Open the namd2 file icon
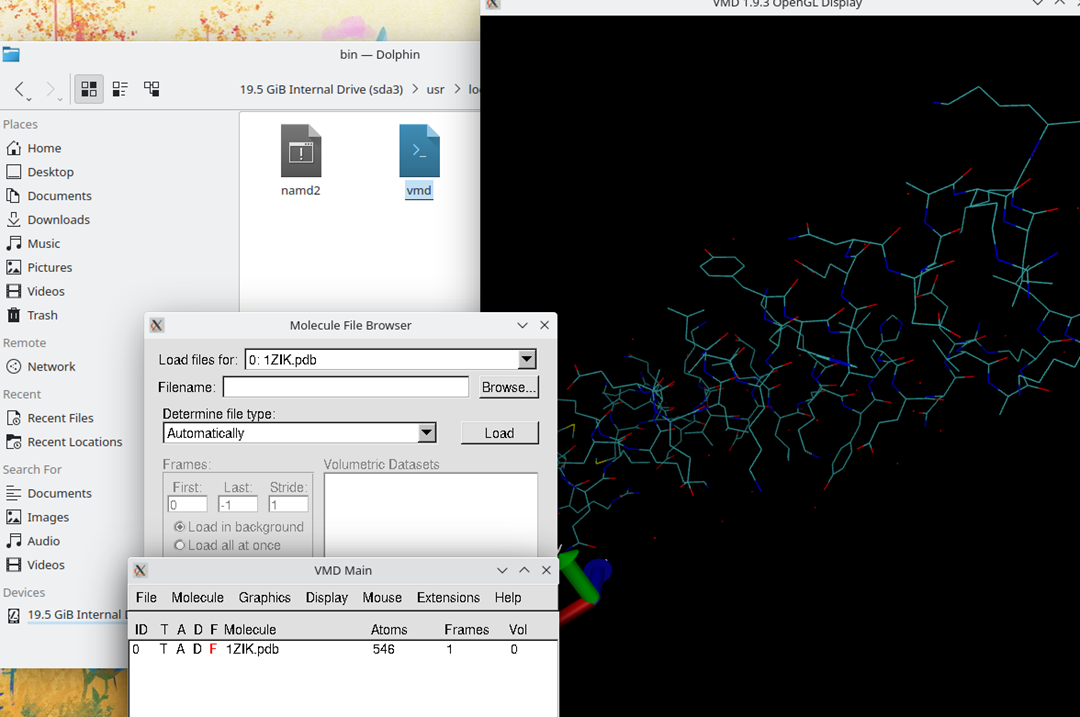 click(300, 151)
